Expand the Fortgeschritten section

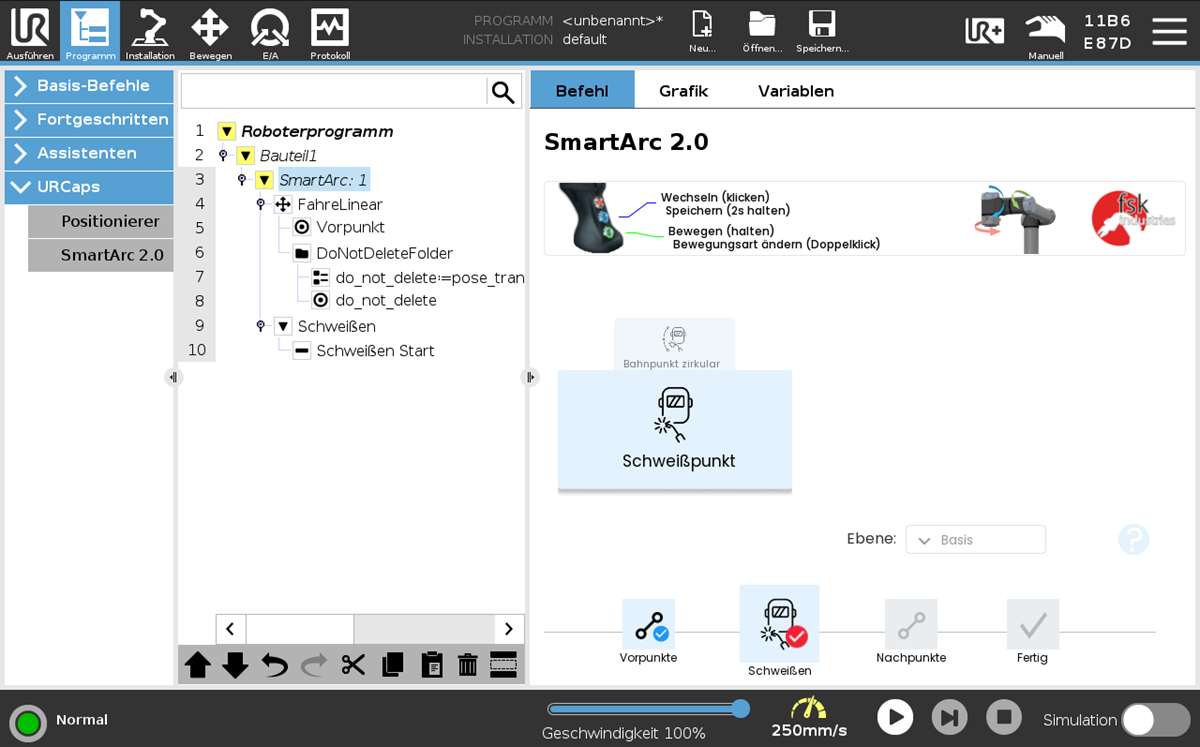tap(89, 120)
